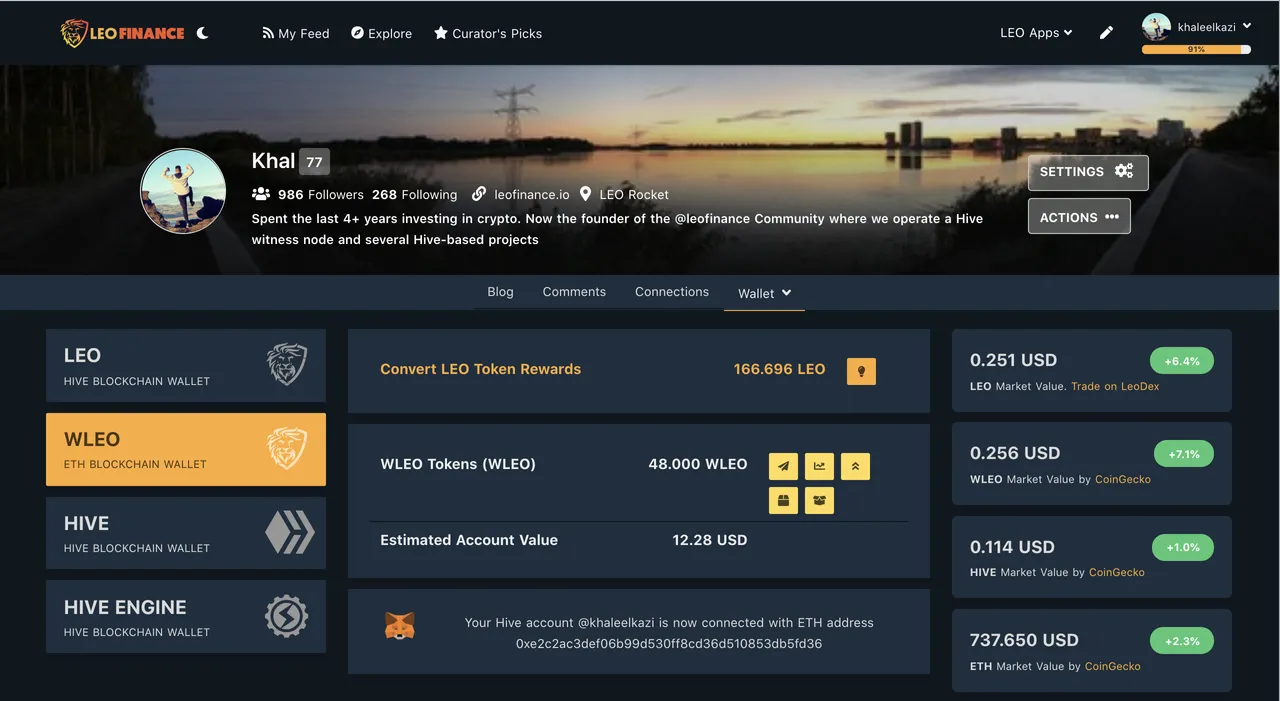1280x701 pixels.
Task: Open CoinGecko link for WLEO
Action: [x=1123, y=479]
